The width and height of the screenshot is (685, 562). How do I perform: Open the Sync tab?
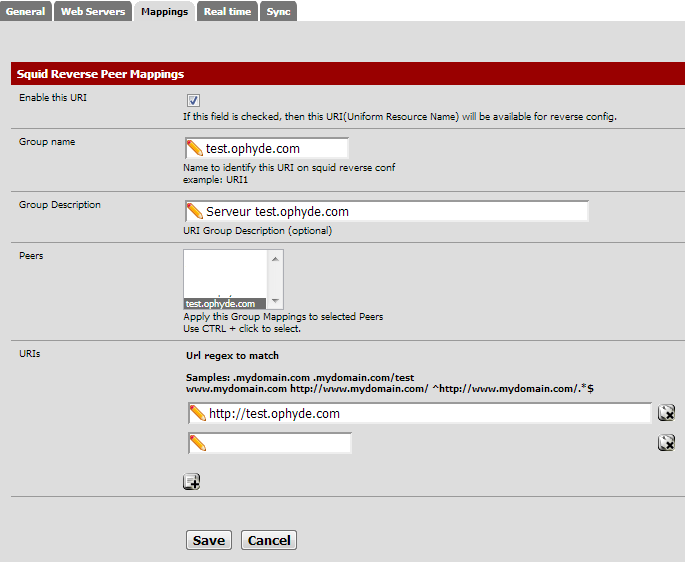[x=278, y=12]
